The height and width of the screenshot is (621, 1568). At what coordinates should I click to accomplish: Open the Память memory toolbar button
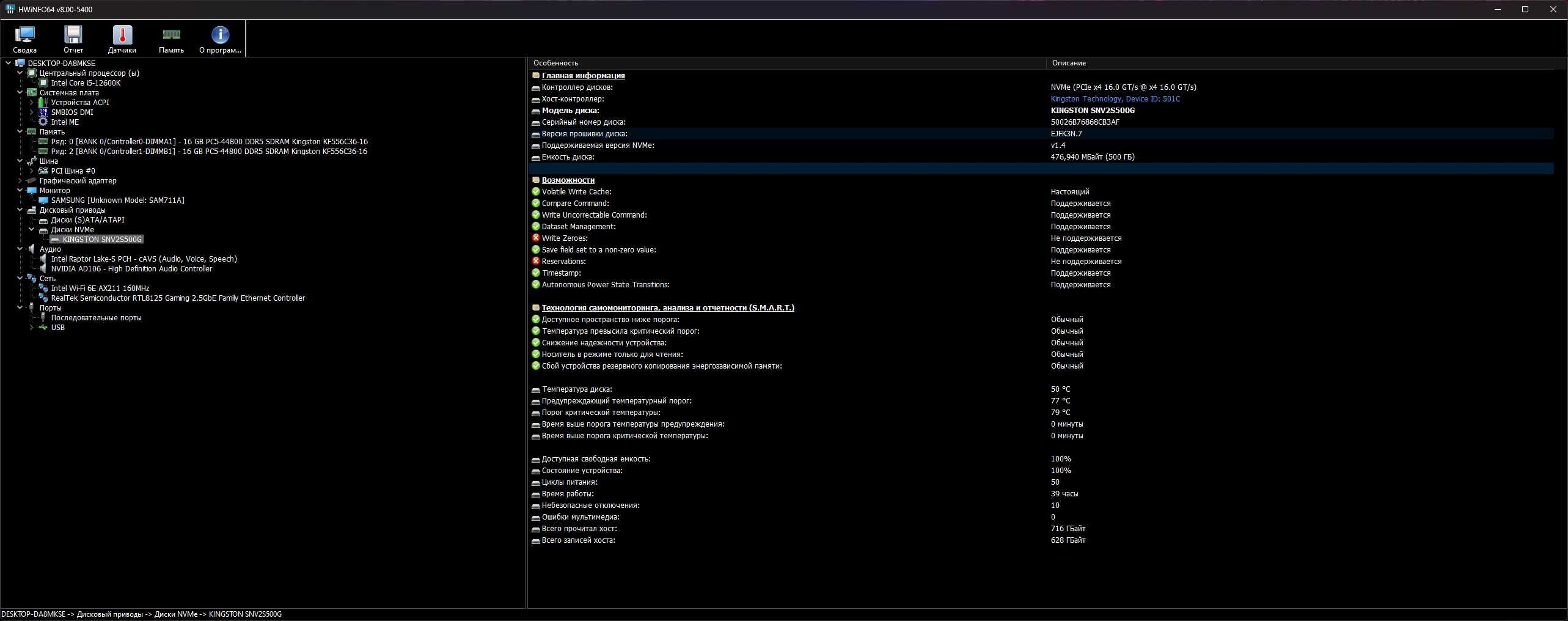click(171, 40)
